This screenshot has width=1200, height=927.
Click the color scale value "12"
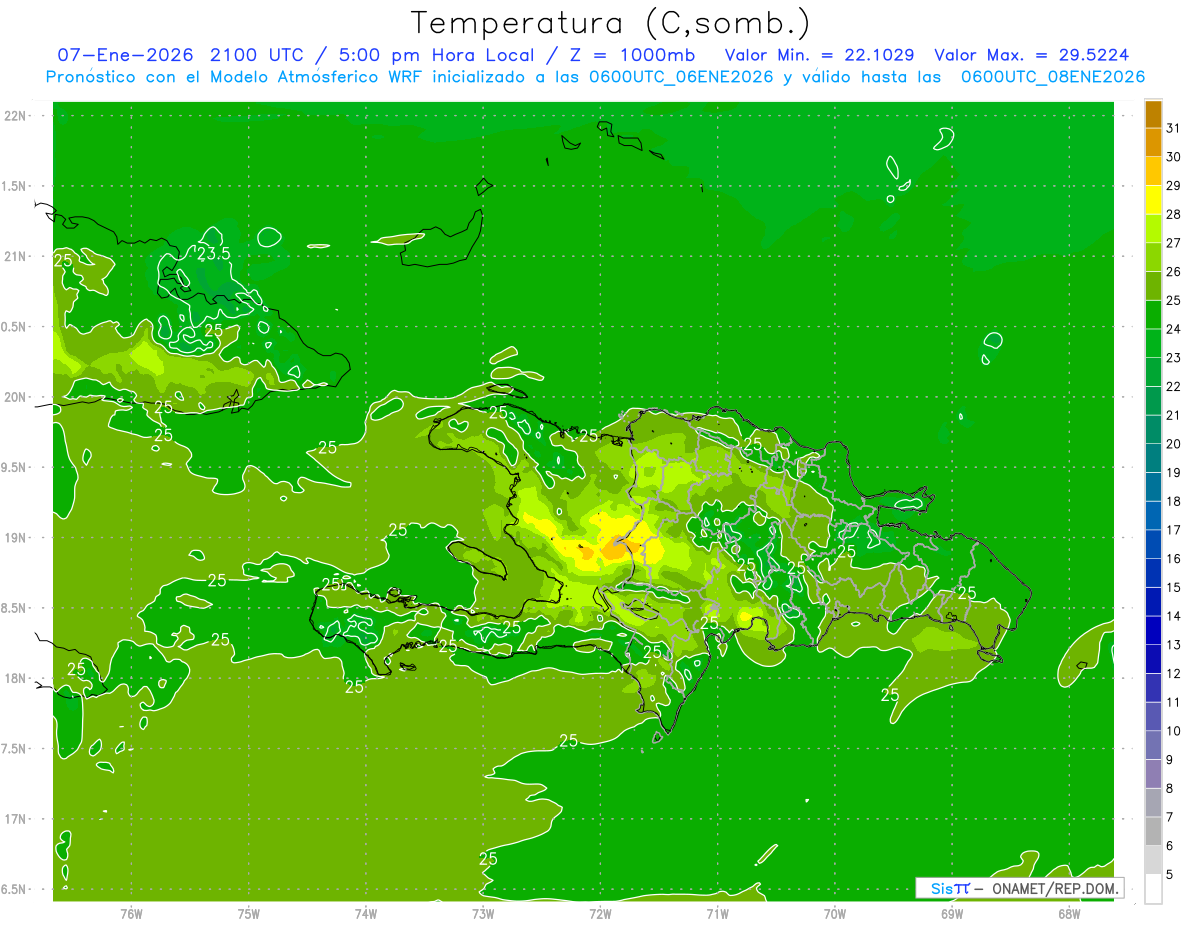[1174, 673]
